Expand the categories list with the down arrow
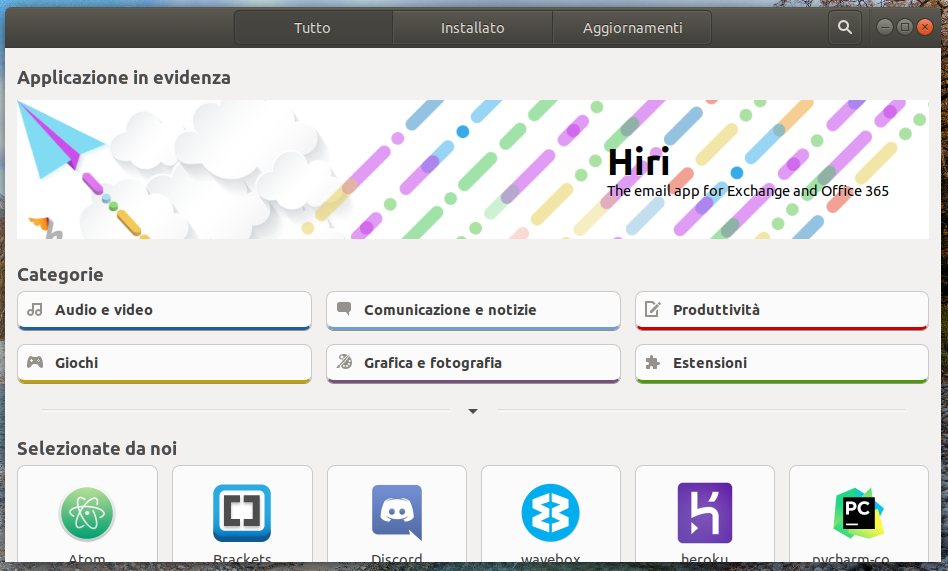Viewport: 948px width, 571px height. pyautogui.click(x=473, y=411)
